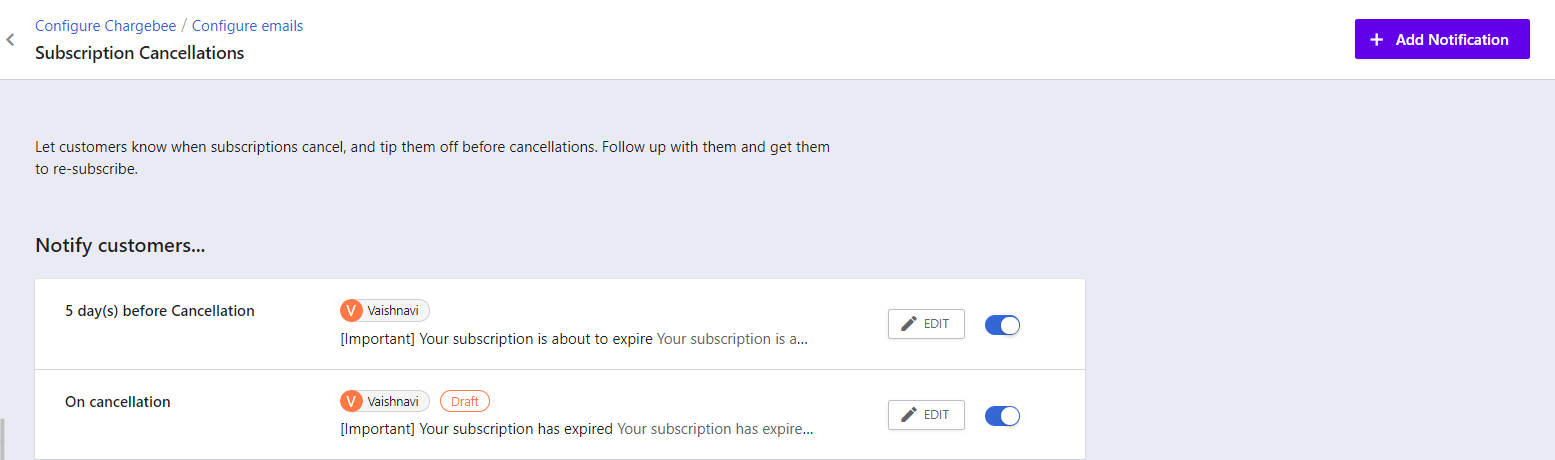Click the Vaishnavi name in the 5 day(s) row

(393, 311)
